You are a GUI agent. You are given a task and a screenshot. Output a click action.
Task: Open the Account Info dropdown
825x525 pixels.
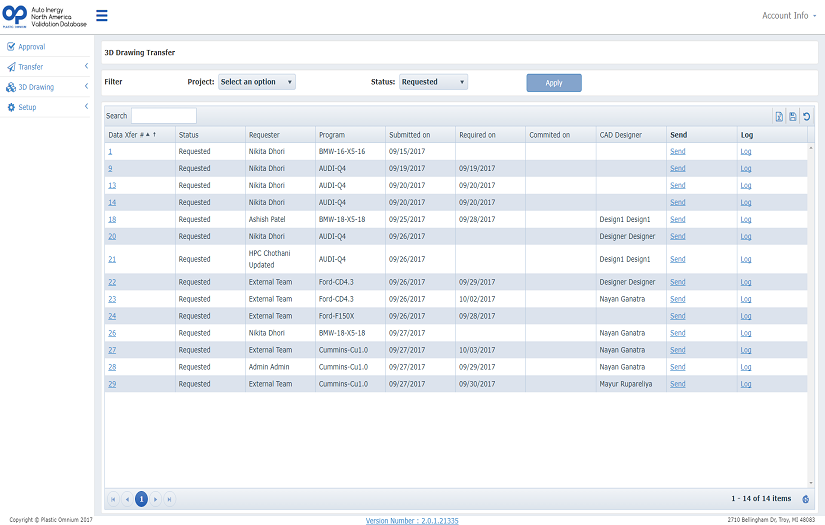789,16
